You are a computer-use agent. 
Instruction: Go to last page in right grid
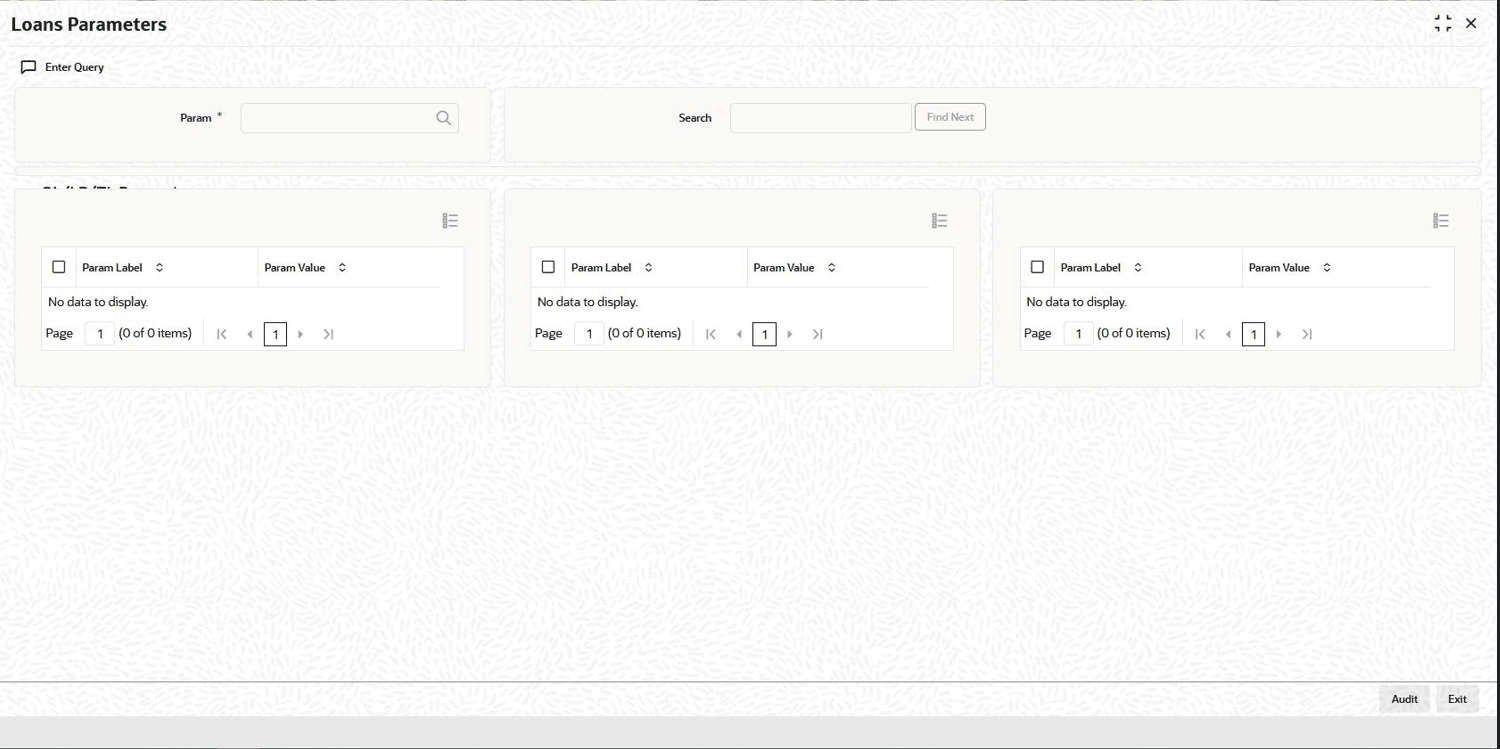(1306, 334)
